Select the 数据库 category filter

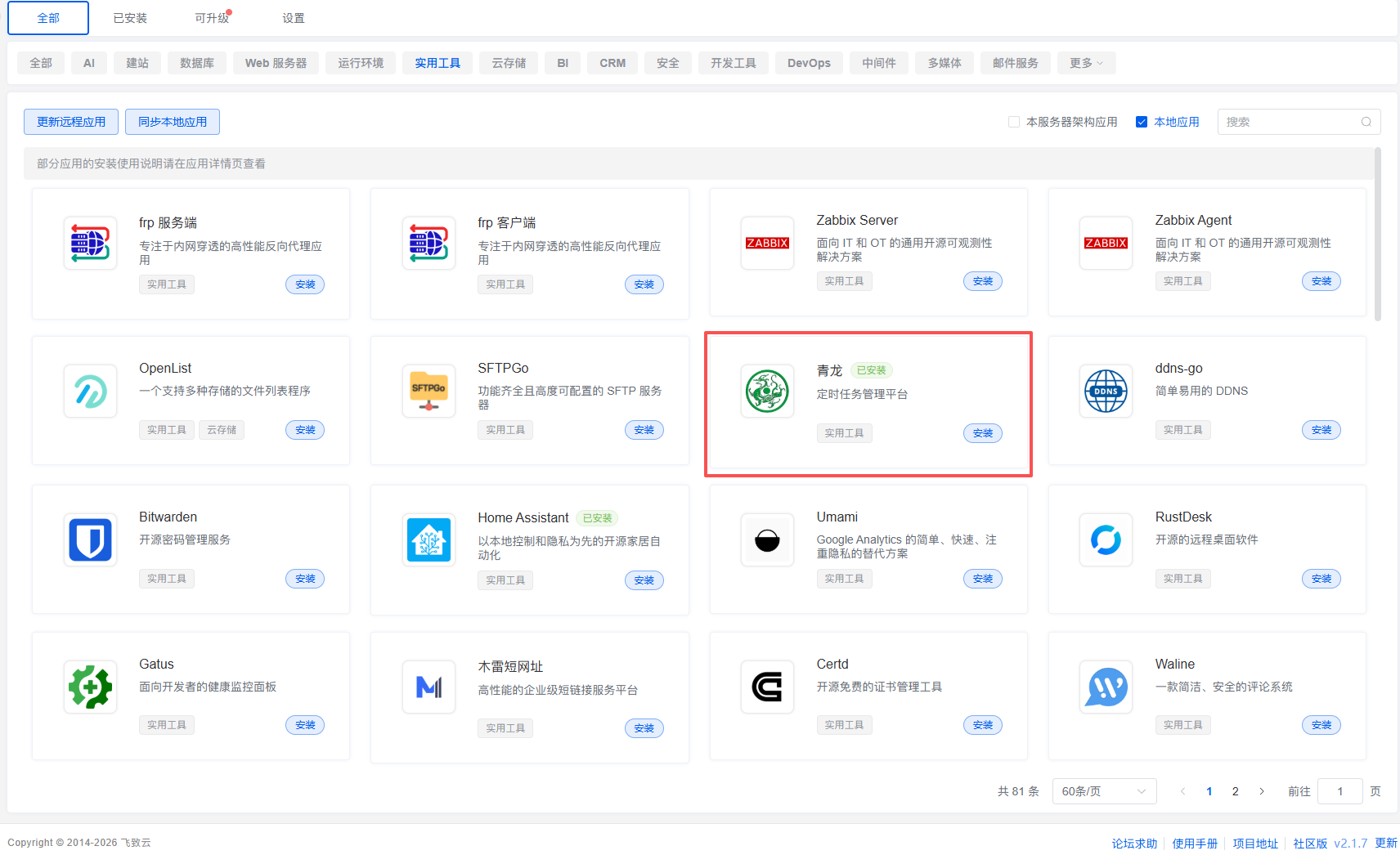pos(197,63)
